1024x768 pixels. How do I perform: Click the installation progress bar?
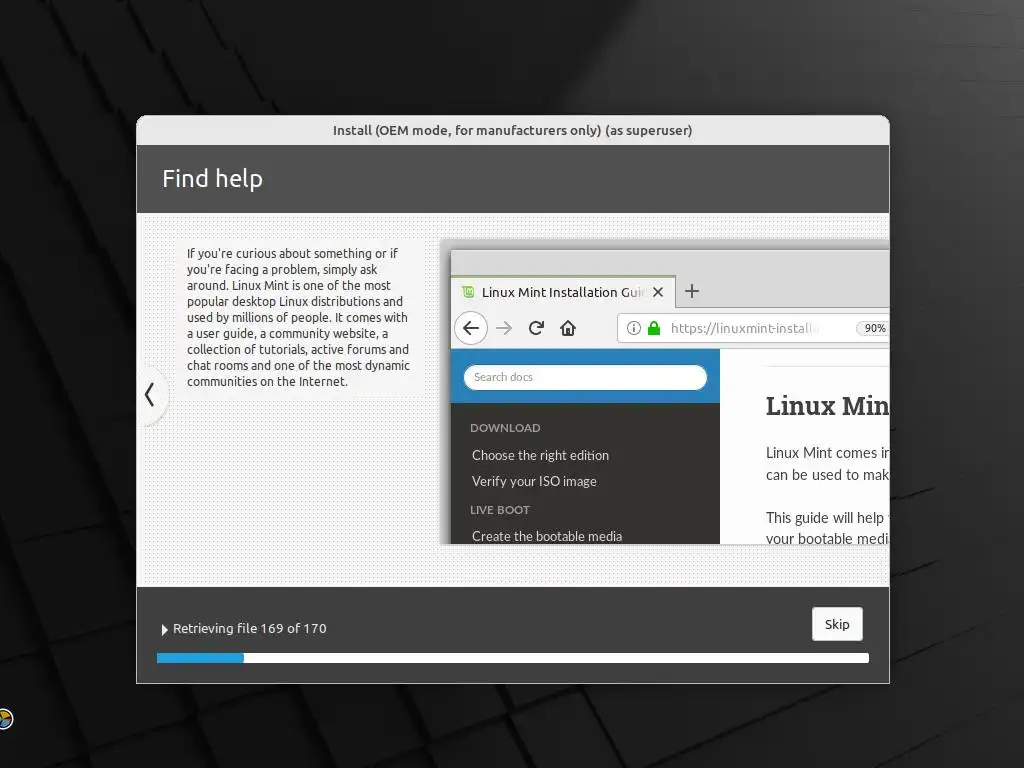513,658
